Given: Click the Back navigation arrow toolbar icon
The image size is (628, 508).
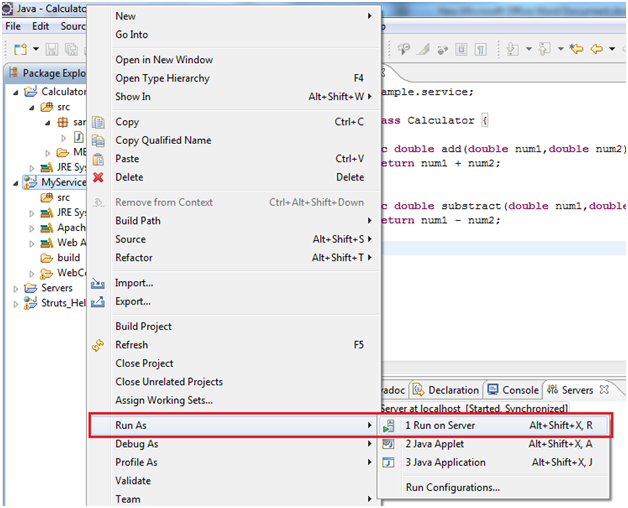Looking at the screenshot, I should [x=596, y=49].
